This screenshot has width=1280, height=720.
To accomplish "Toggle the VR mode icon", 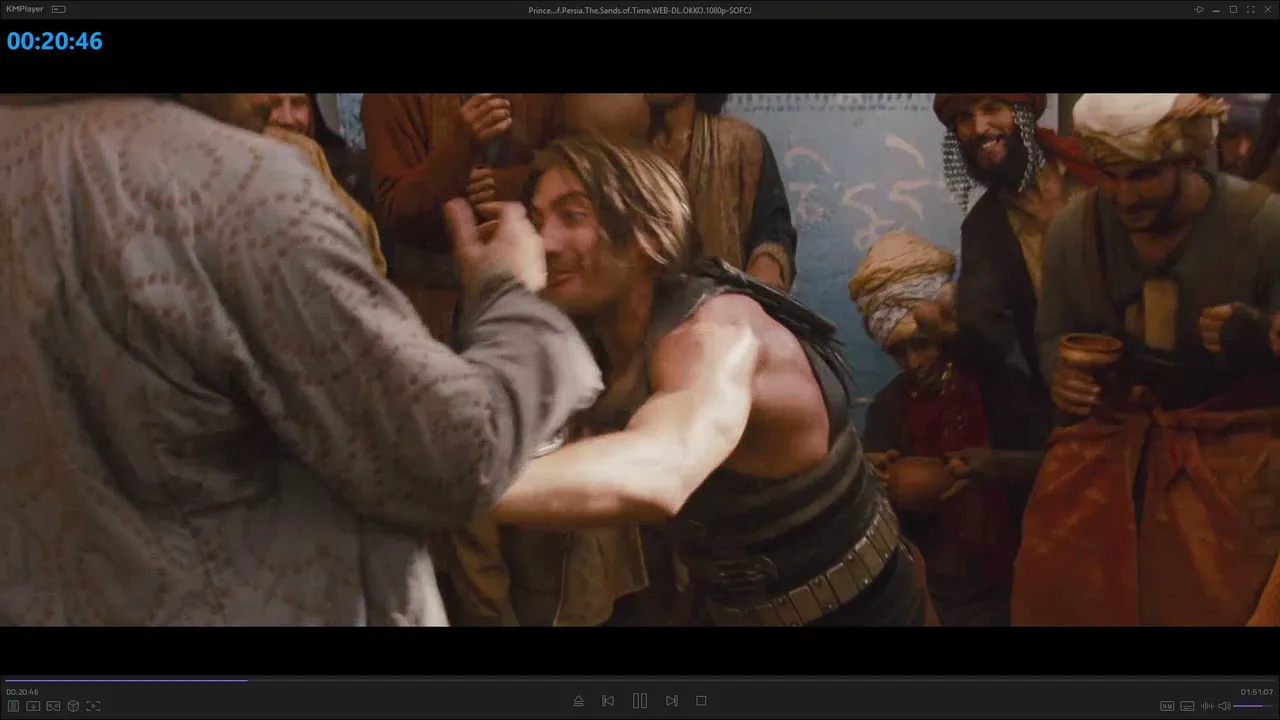I will tap(53, 706).
